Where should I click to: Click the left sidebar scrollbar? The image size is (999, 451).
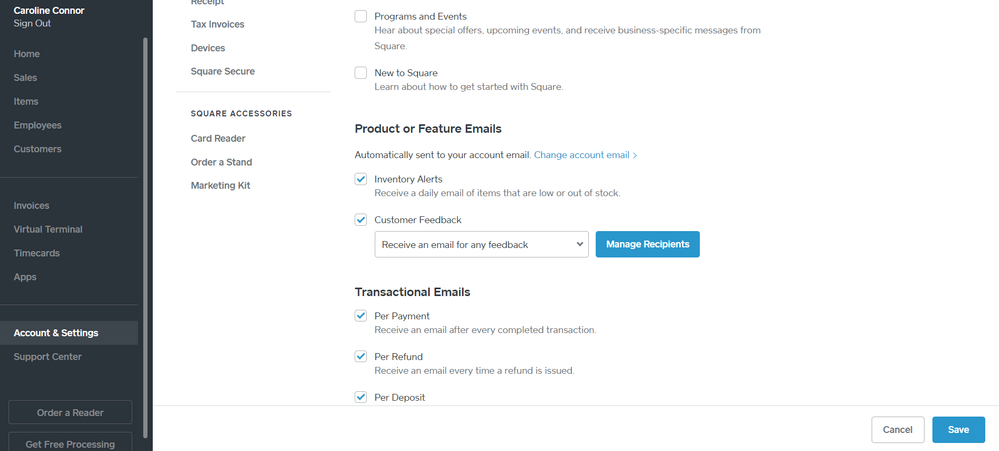click(147, 200)
